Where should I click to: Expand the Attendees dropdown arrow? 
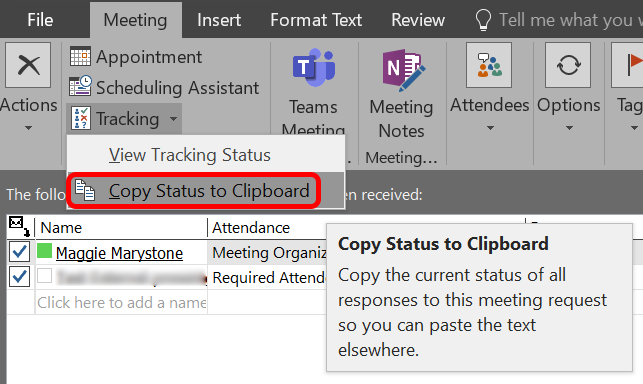(490, 128)
